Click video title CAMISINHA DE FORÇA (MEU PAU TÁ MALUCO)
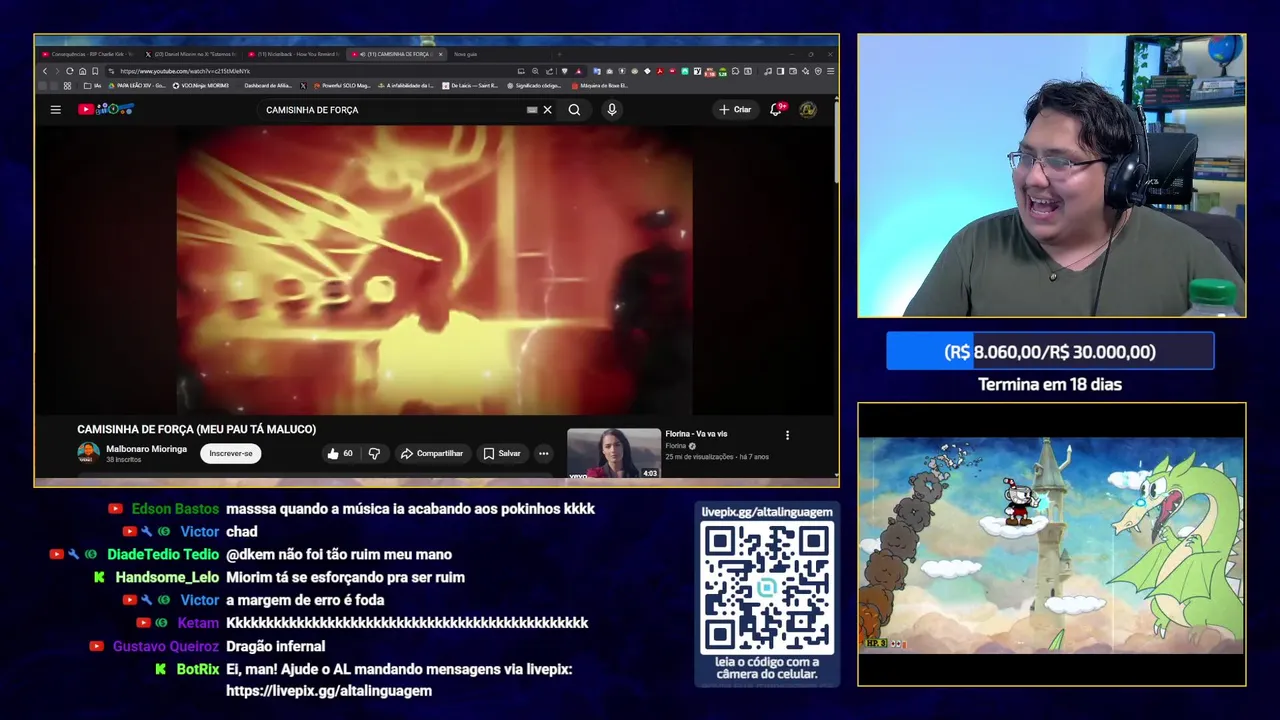The image size is (1280, 720). click(x=197, y=429)
